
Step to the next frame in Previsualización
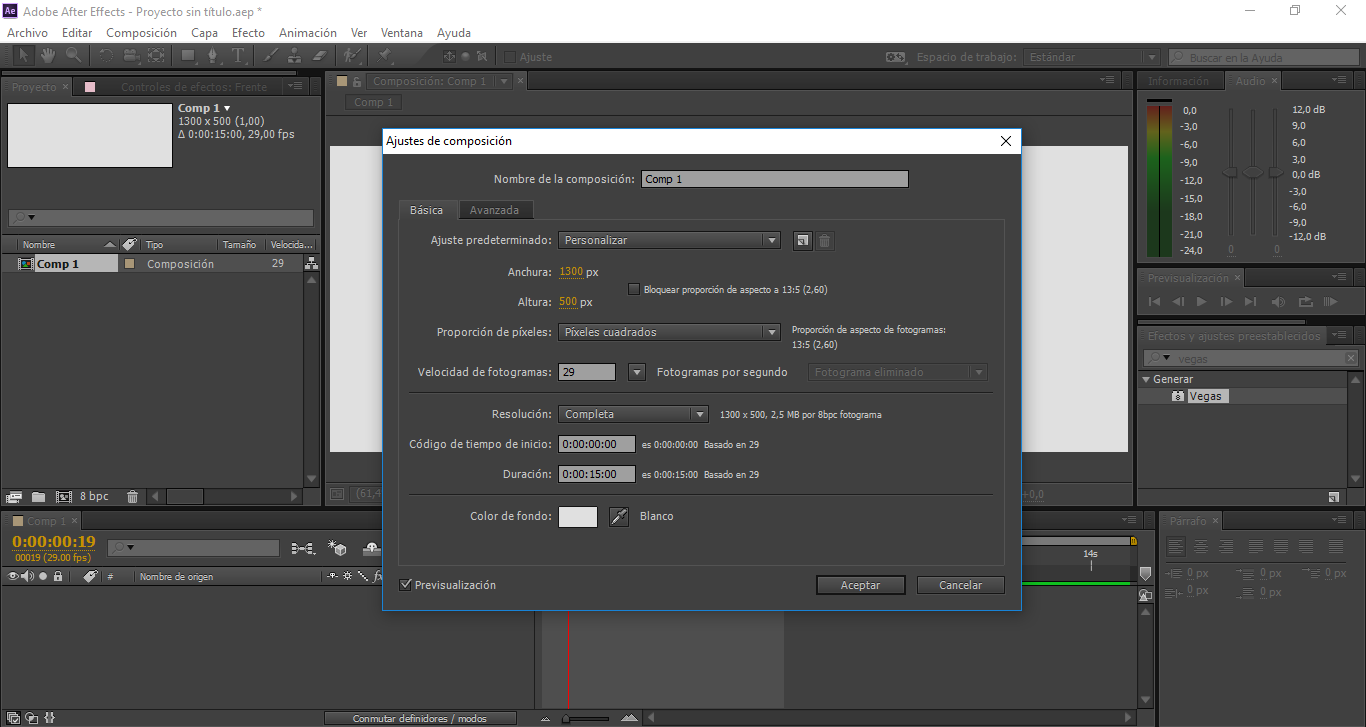pos(1226,301)
